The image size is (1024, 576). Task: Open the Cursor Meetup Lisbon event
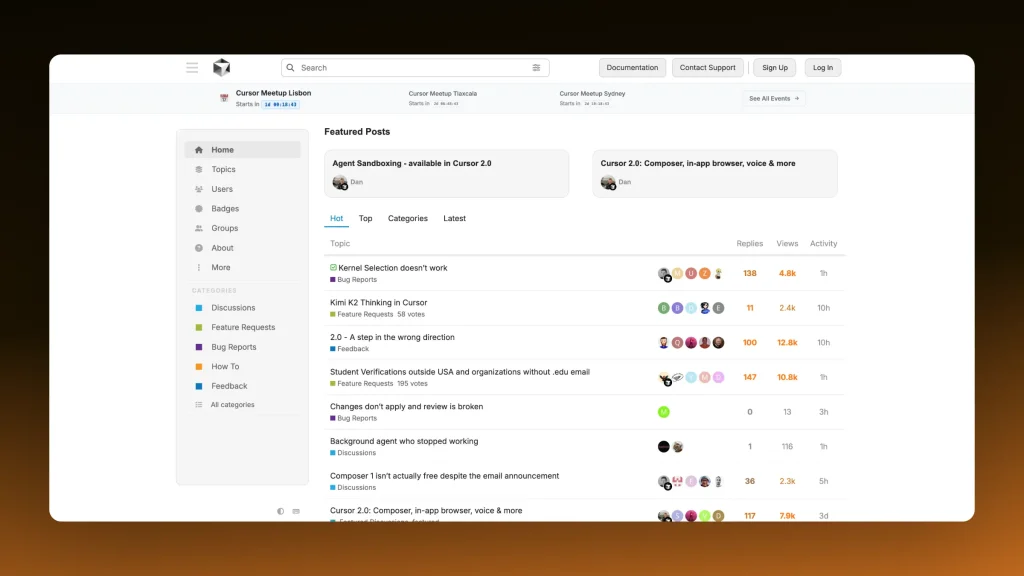point(273,93)
